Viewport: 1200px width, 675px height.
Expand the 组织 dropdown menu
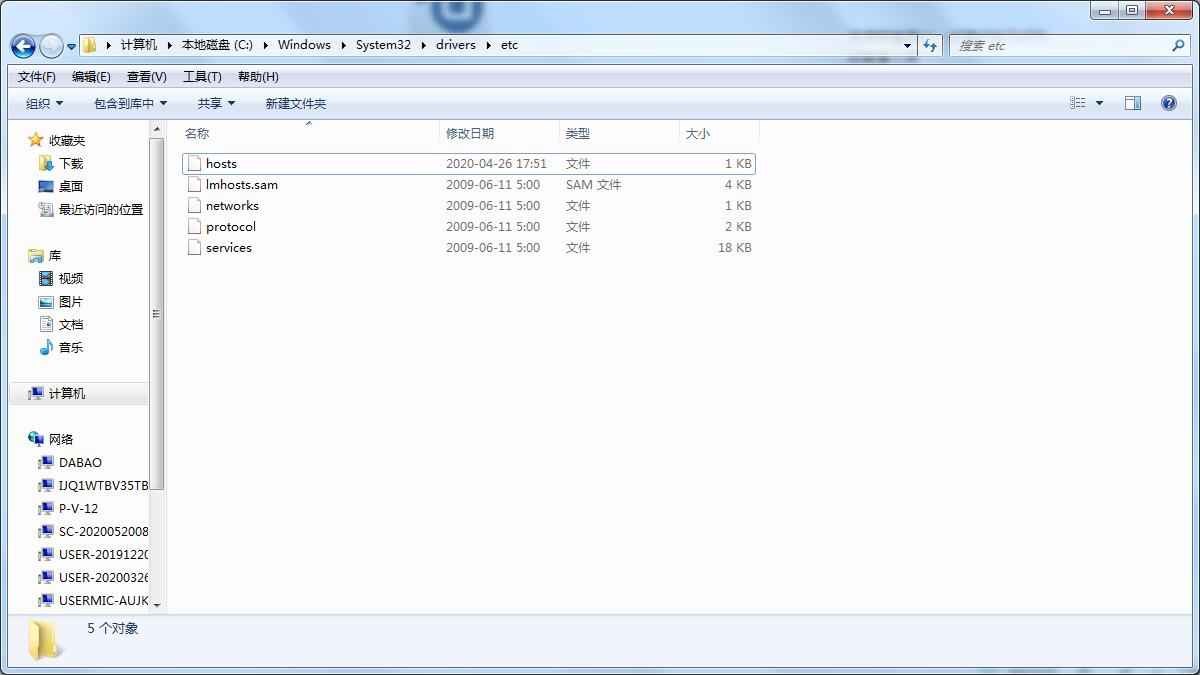(44, 103)
